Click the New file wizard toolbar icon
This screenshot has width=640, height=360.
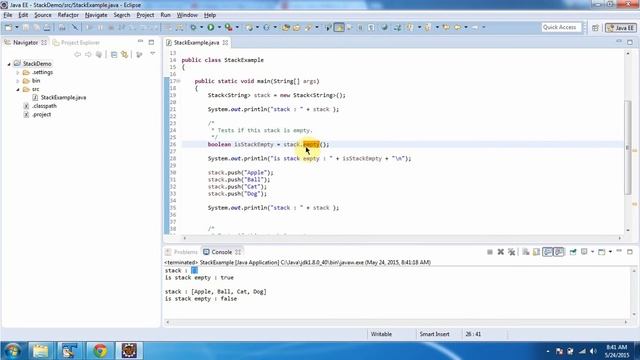coord(8,27)
